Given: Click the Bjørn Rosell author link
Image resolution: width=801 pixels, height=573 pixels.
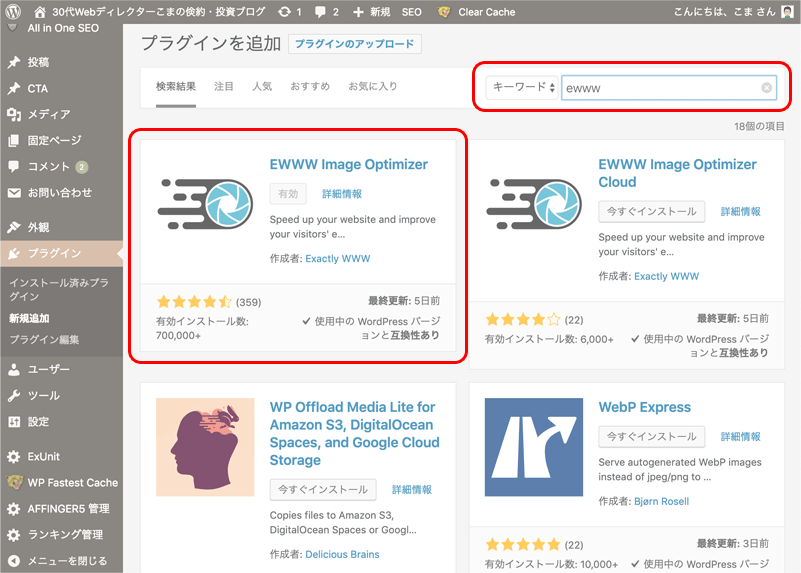Looking at the screenshot, I should tap(662, 501).
